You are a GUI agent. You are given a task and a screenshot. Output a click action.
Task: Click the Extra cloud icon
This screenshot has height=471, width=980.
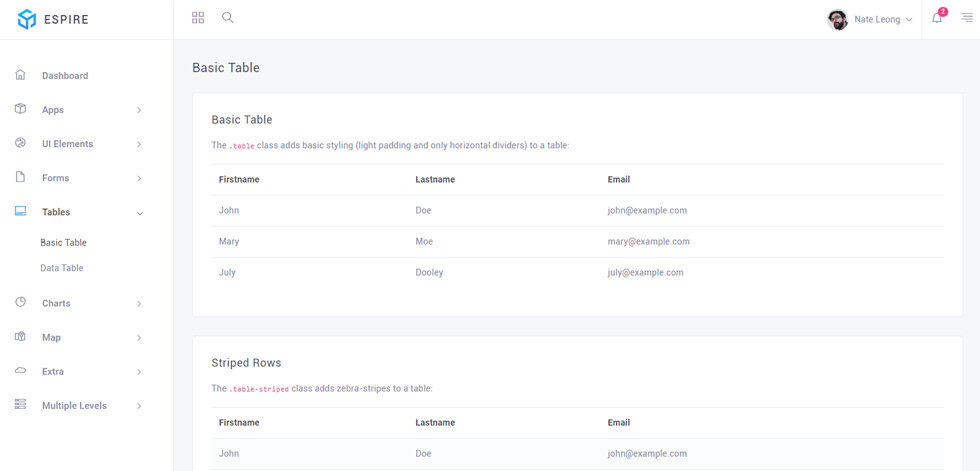coord(20,370)
